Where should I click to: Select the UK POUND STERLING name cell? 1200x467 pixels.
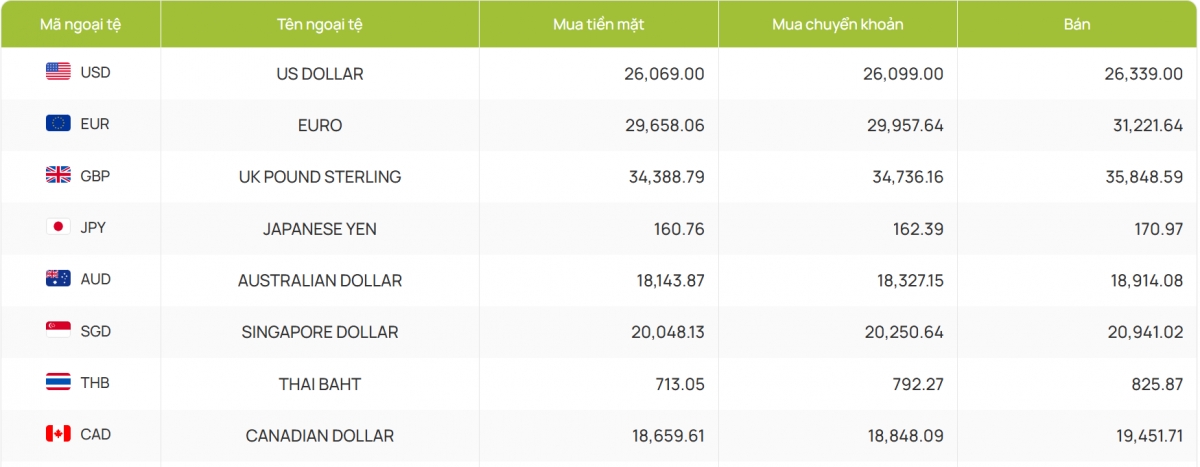pyautogui.click(x=320, y=177)
